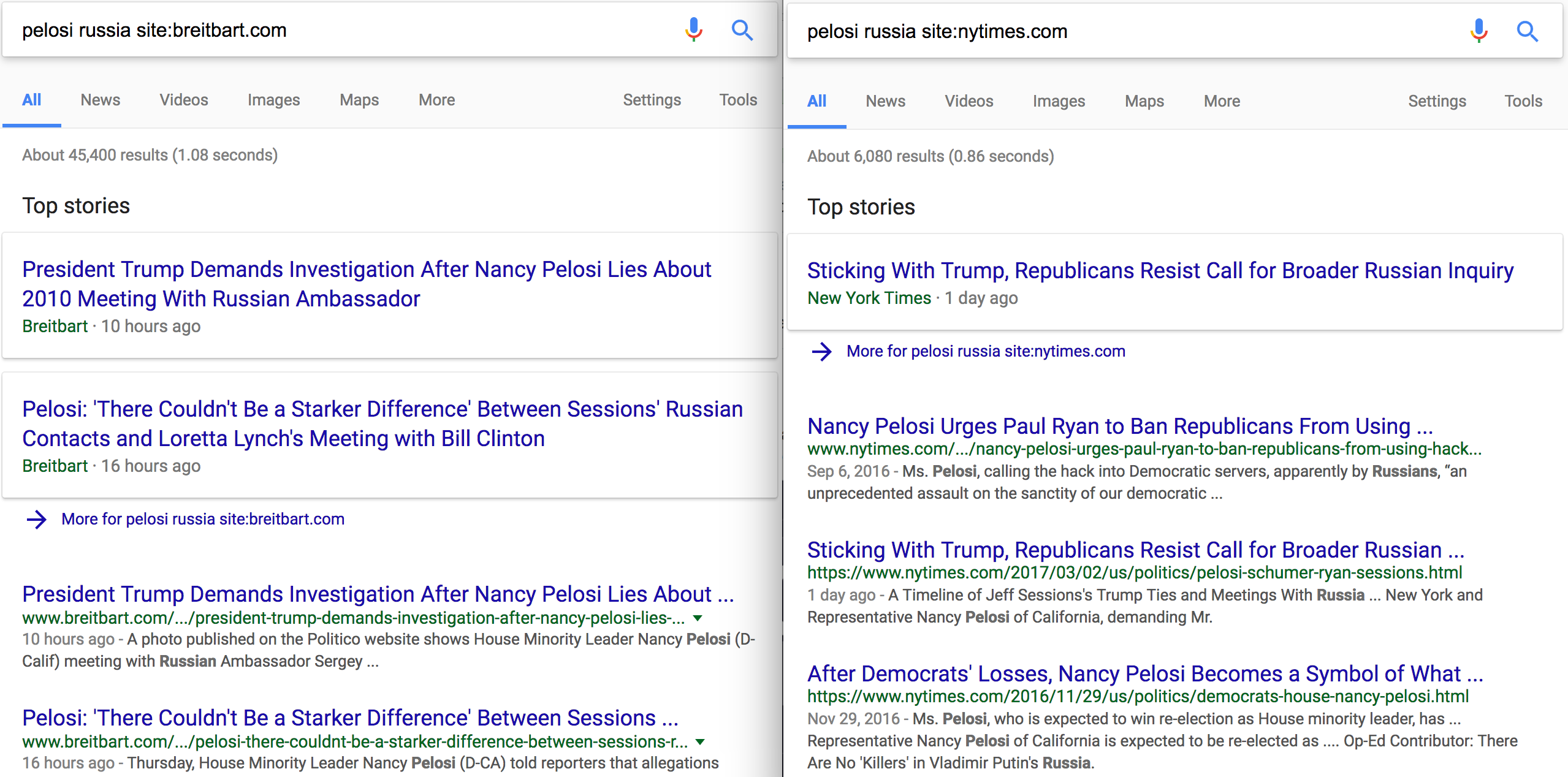This screenshot has width=1568, height=777.
Task: Open the More menu in the right search tabs
Action: coord(1222,101)
